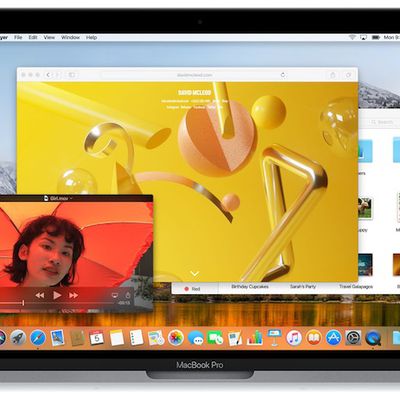
Task: Check battery status icon in menu bar
Action: pos(376,37)
